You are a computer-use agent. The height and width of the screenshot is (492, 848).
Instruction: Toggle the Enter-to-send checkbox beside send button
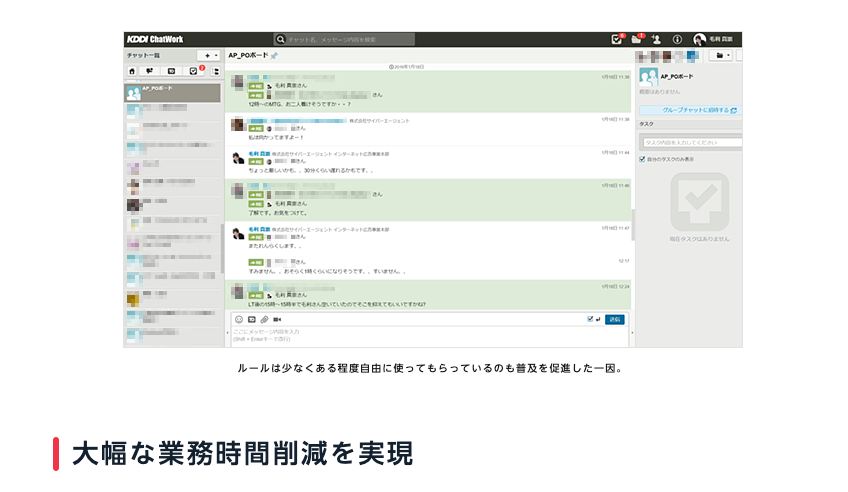(590, 319)
